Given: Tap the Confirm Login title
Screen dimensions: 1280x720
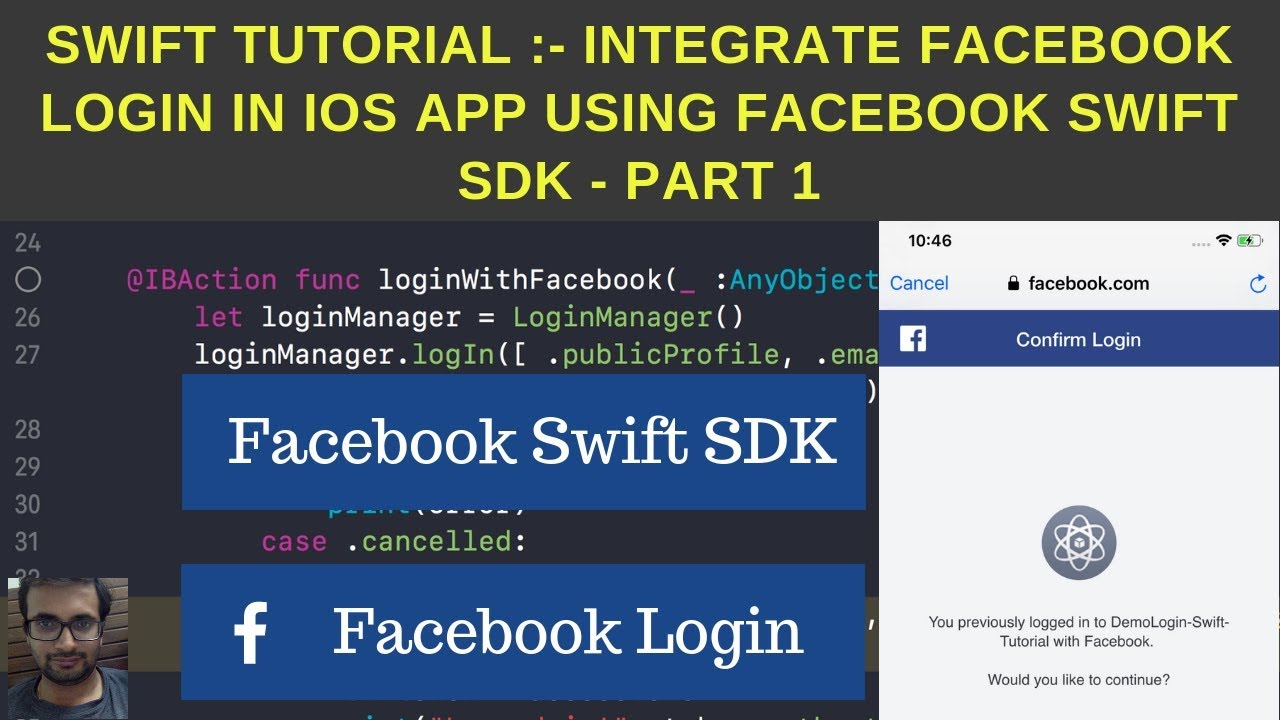Looking at the screenshot, I should [1078, 340].
